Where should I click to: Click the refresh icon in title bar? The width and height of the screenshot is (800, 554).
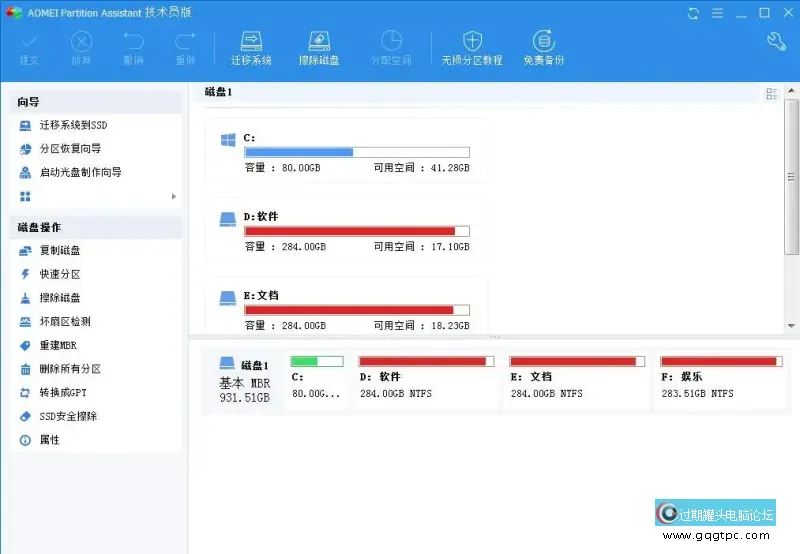point(693,13)
